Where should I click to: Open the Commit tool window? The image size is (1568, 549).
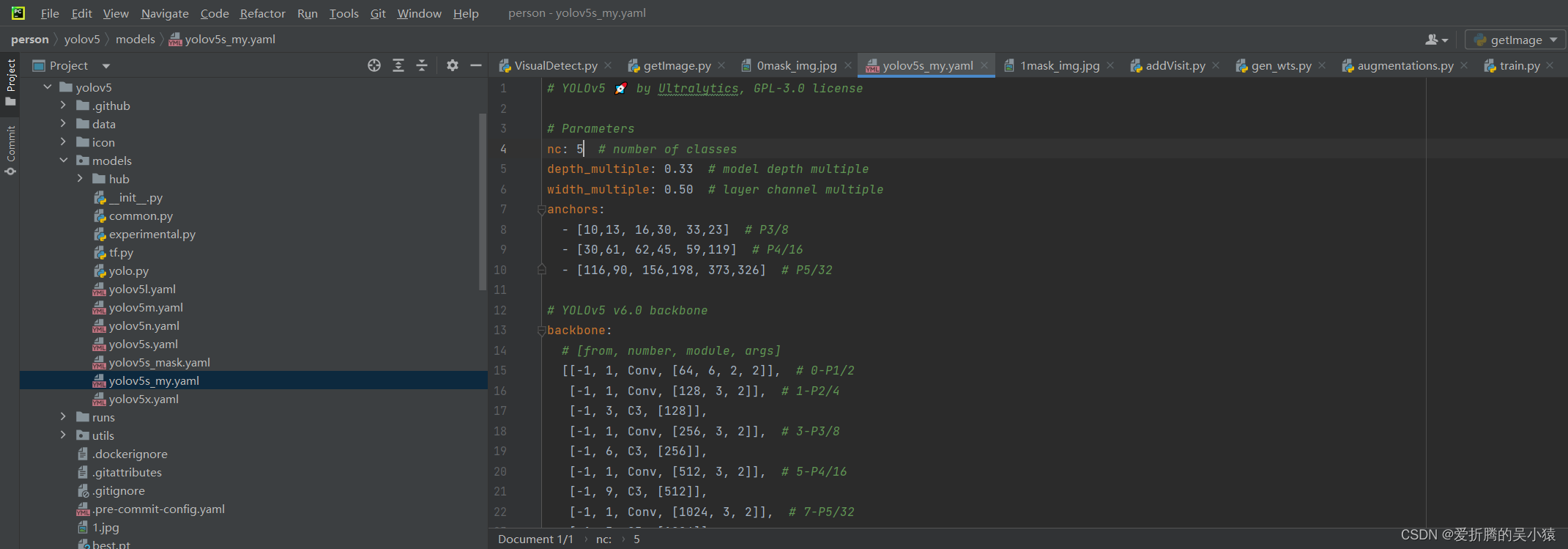(x=10, y=150)
